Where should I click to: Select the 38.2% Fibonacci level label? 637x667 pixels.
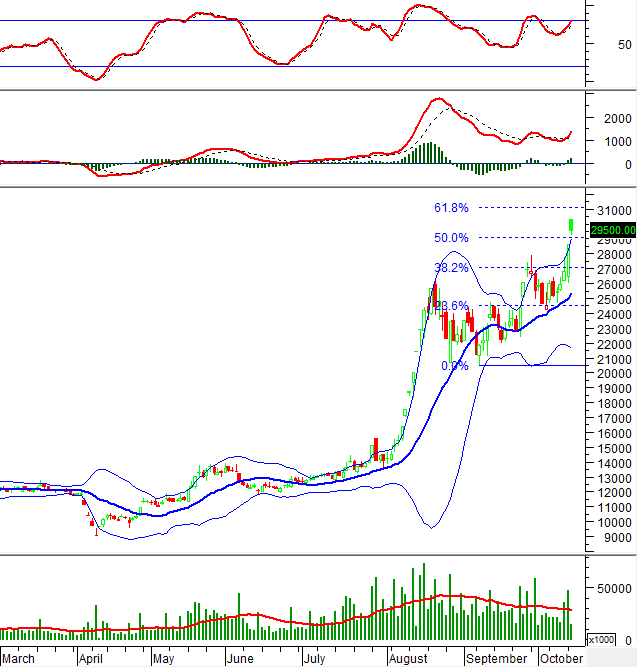click(450, 268)
